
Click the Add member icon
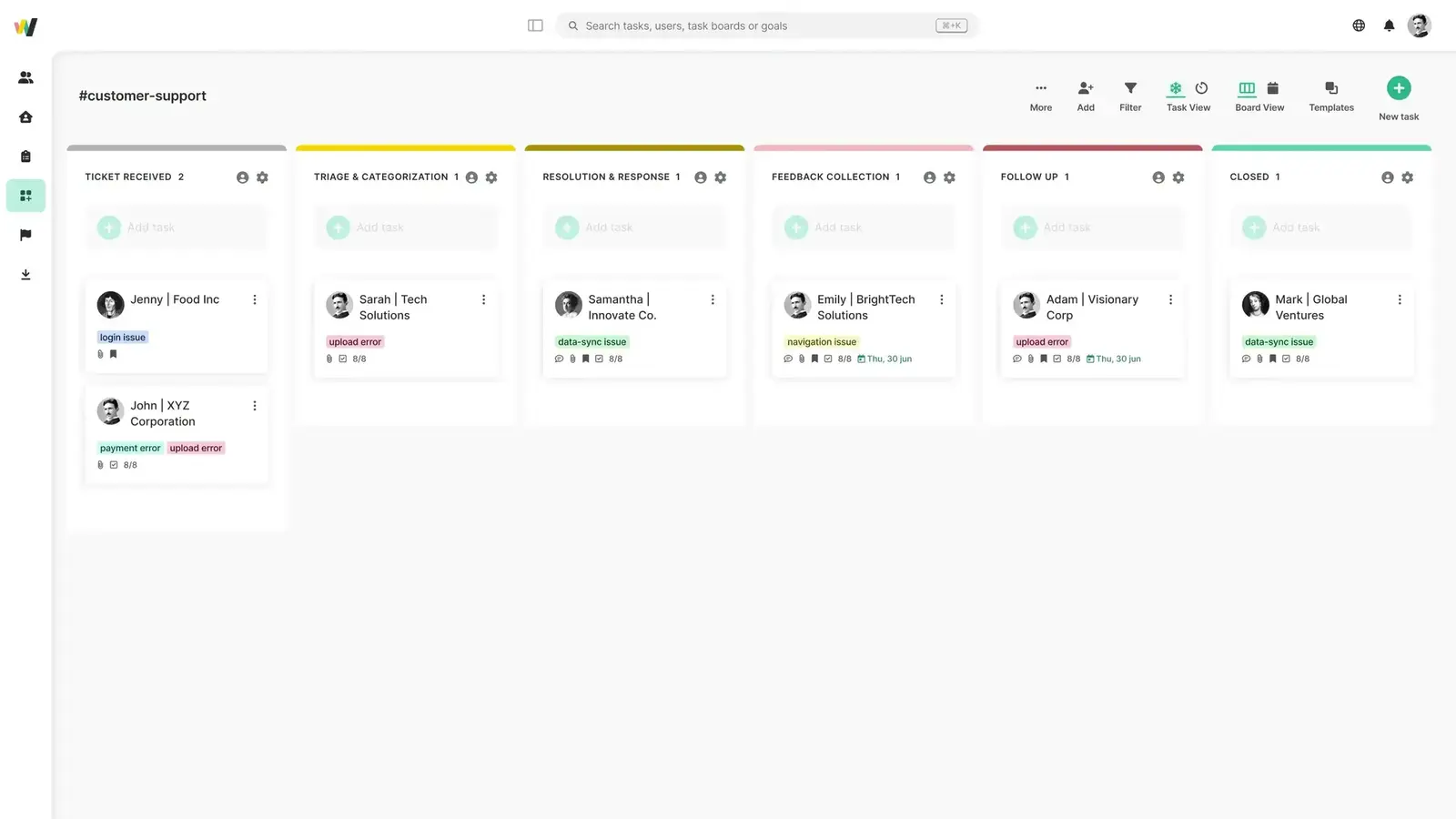click(x=1086, y=88)
